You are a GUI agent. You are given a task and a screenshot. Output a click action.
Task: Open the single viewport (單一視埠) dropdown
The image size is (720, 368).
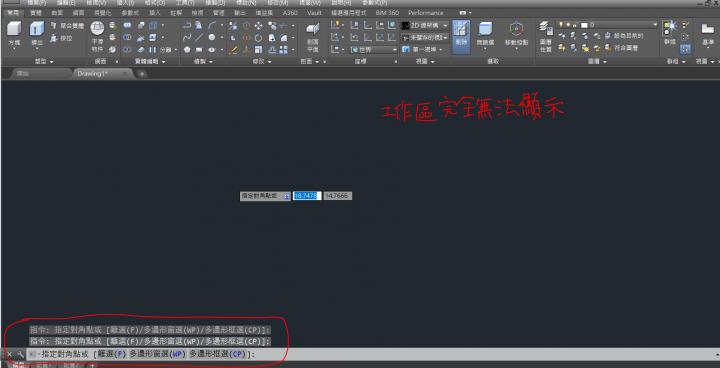[x=422, y=49]
